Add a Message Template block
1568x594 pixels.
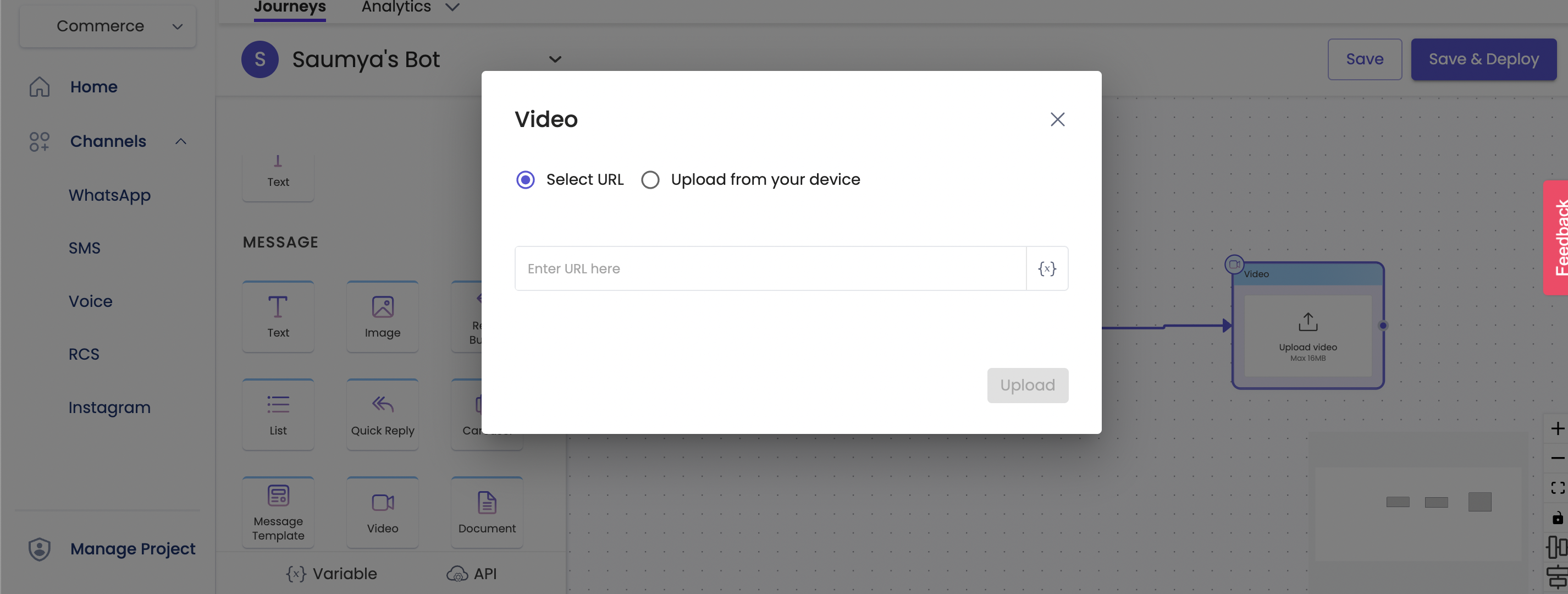278,512
